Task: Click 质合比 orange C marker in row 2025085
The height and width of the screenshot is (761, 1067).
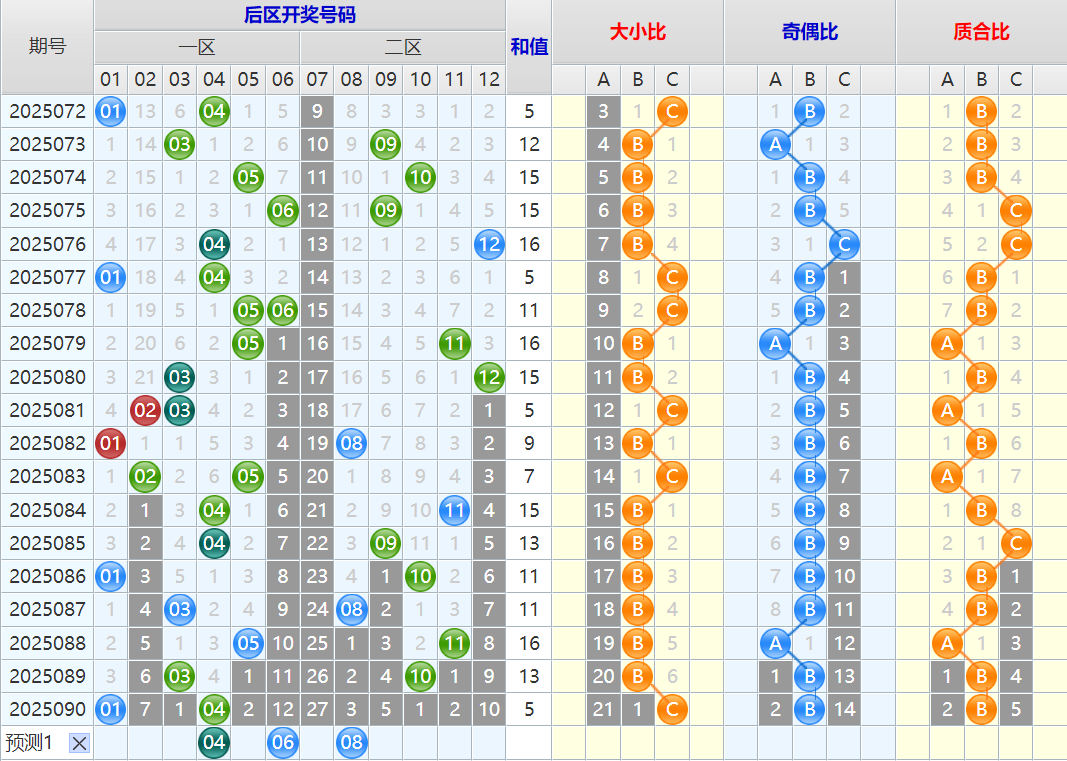Action: pos(1016,543)
